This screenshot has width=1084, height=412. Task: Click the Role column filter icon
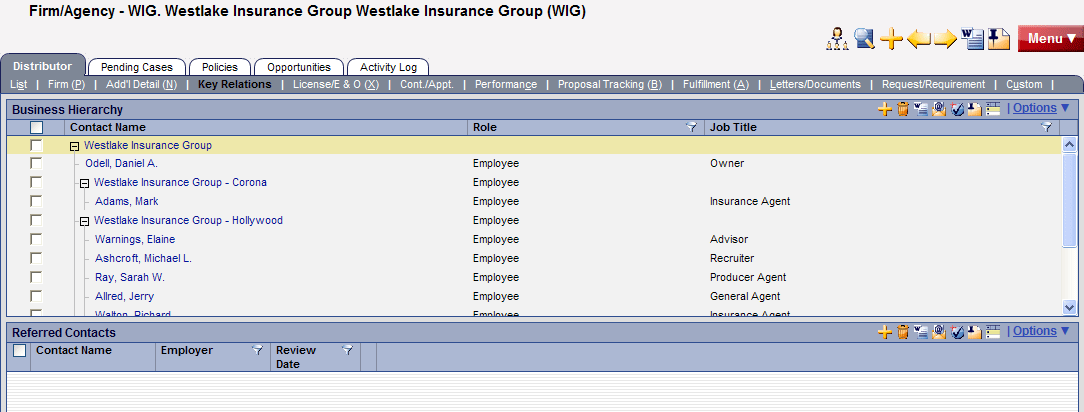tap(691, 128)
